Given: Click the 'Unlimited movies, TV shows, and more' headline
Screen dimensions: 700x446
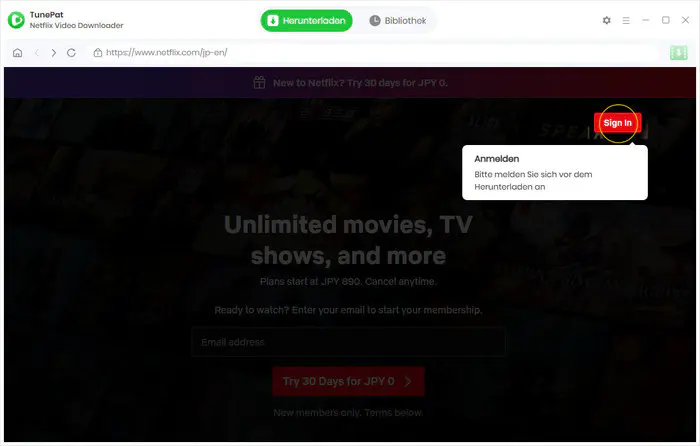Looking at the screenshot, I should (348, 240).
